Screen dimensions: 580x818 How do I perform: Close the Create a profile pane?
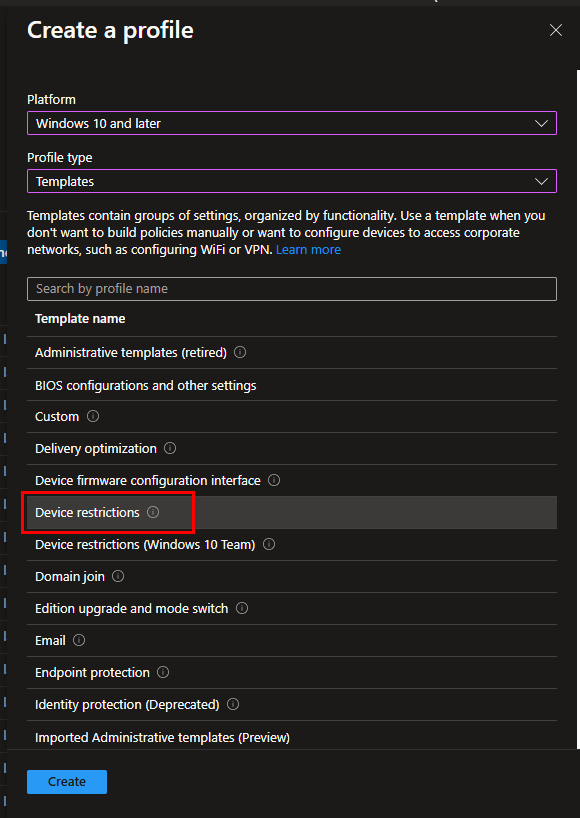coord(555,30)
